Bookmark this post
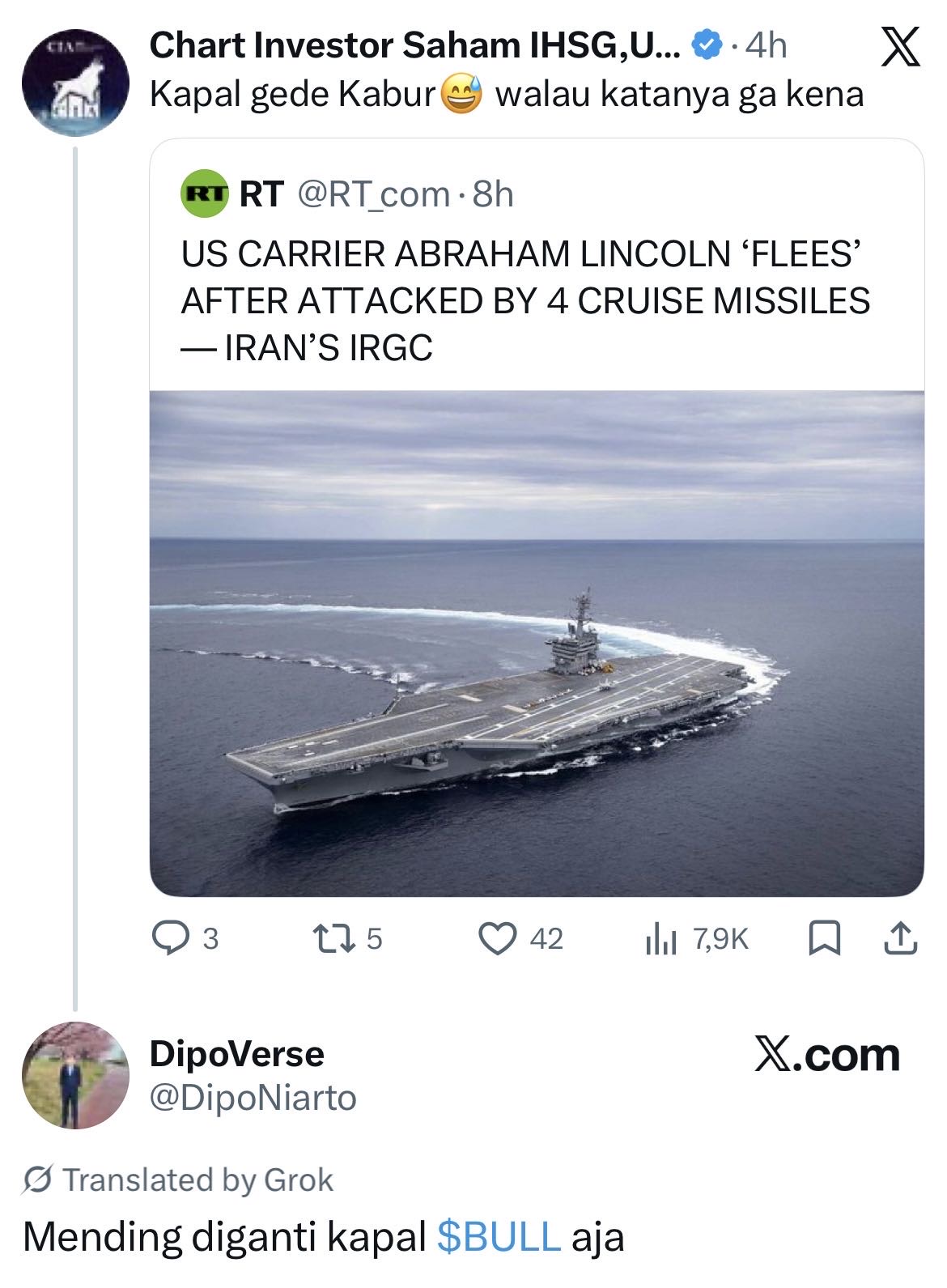 click(824, 938)
